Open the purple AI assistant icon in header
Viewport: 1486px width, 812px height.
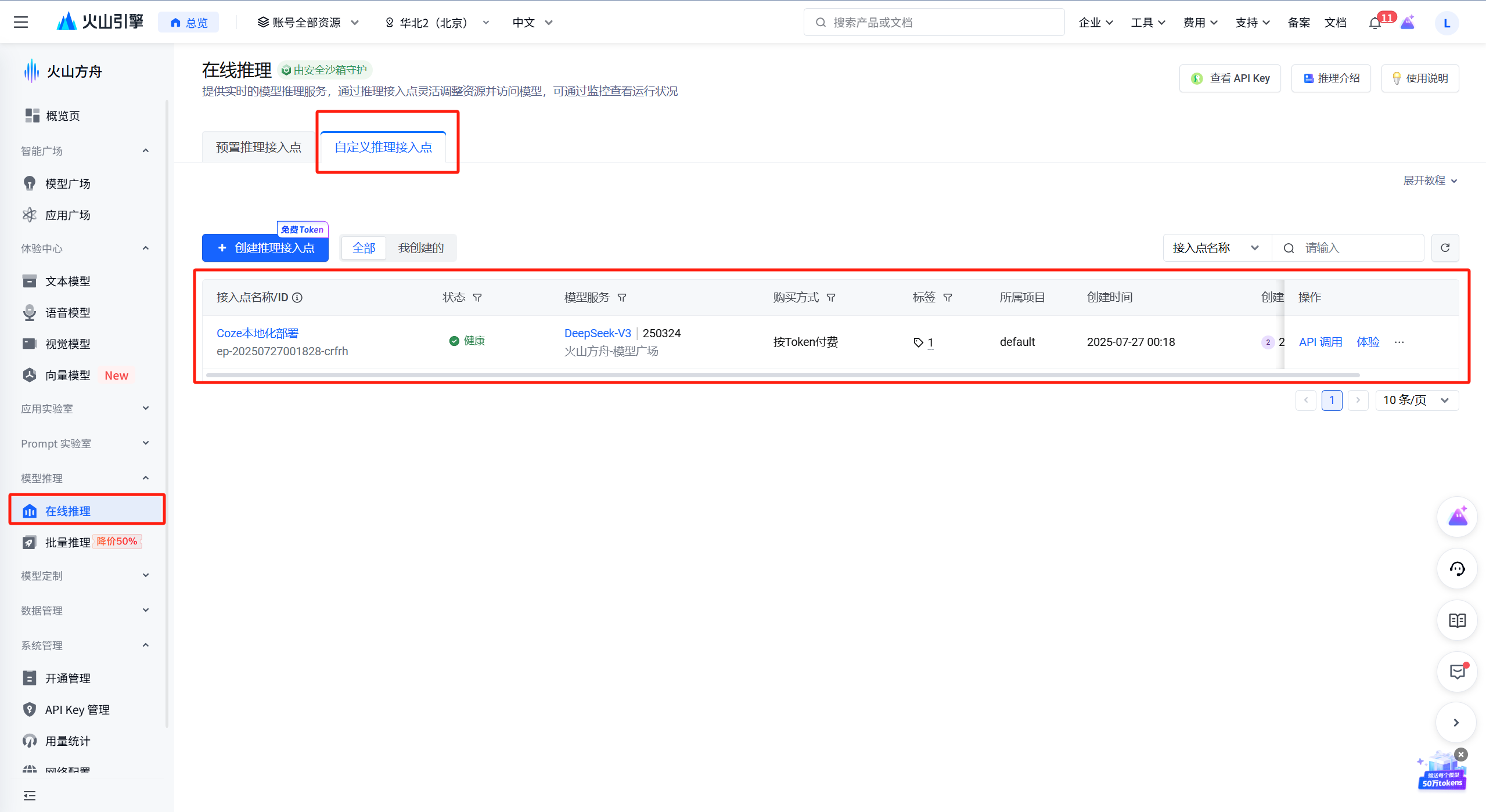point(1408,23)
